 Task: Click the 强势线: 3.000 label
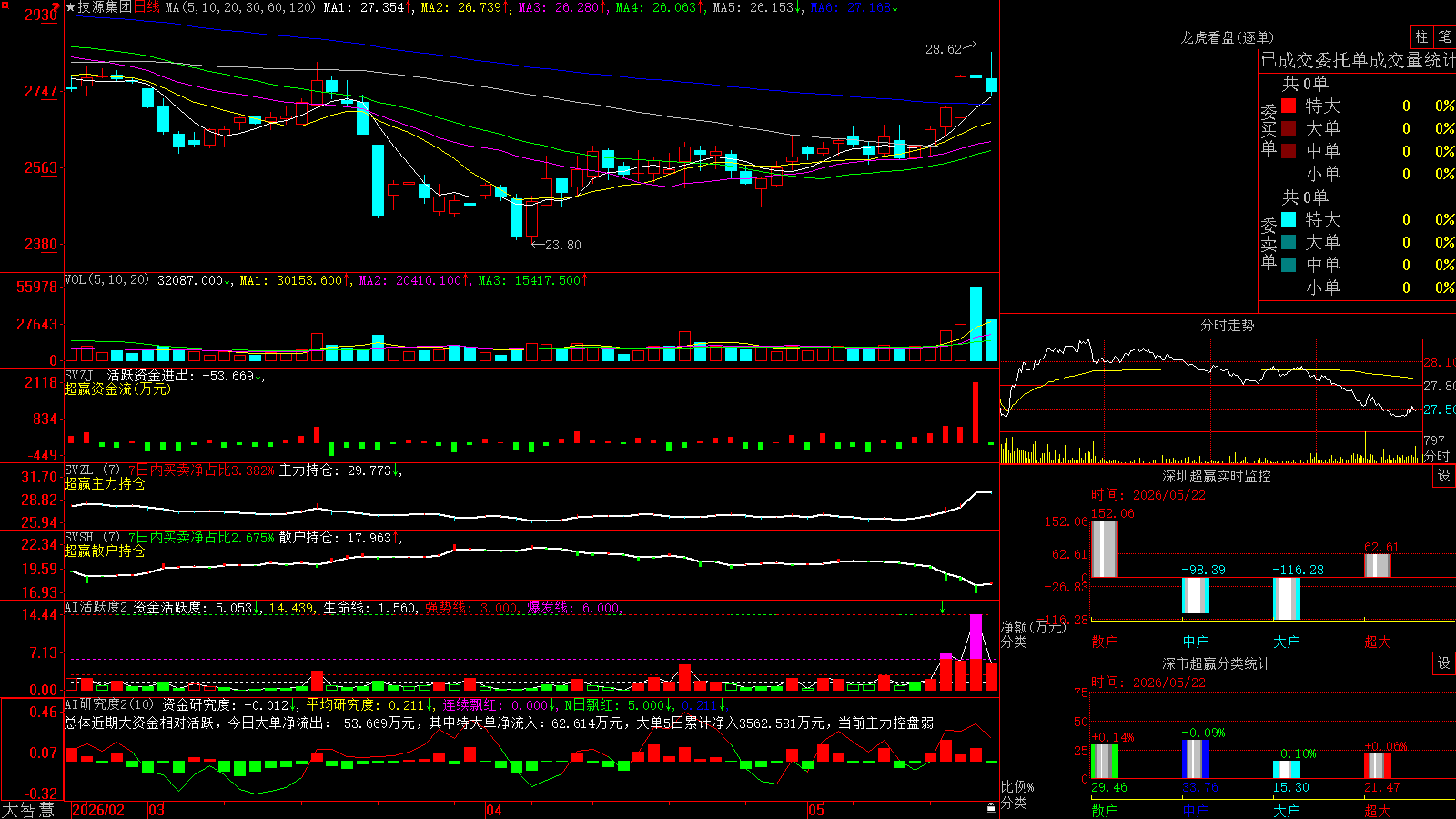pyautogui.click(x=471, y=608)
